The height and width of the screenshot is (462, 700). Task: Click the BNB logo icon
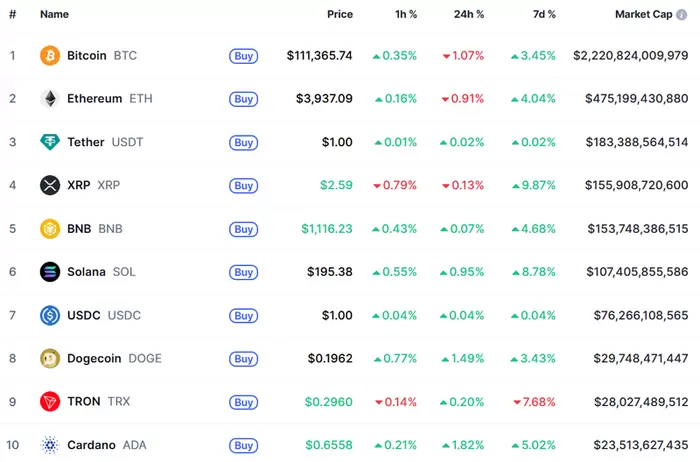pos(50,229)
